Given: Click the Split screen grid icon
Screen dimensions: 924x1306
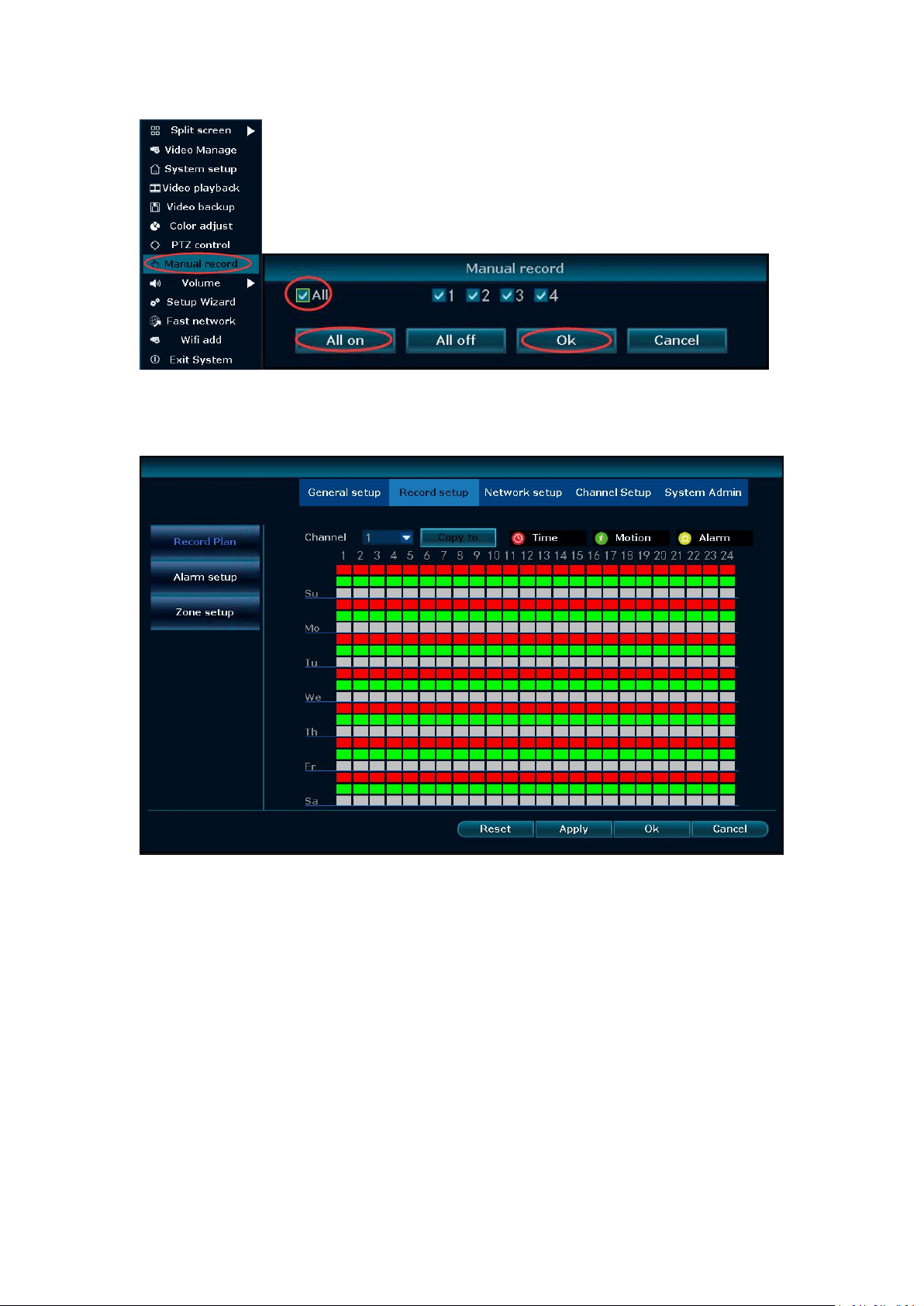Looking at the screenshot, I should tap(155, 130).
